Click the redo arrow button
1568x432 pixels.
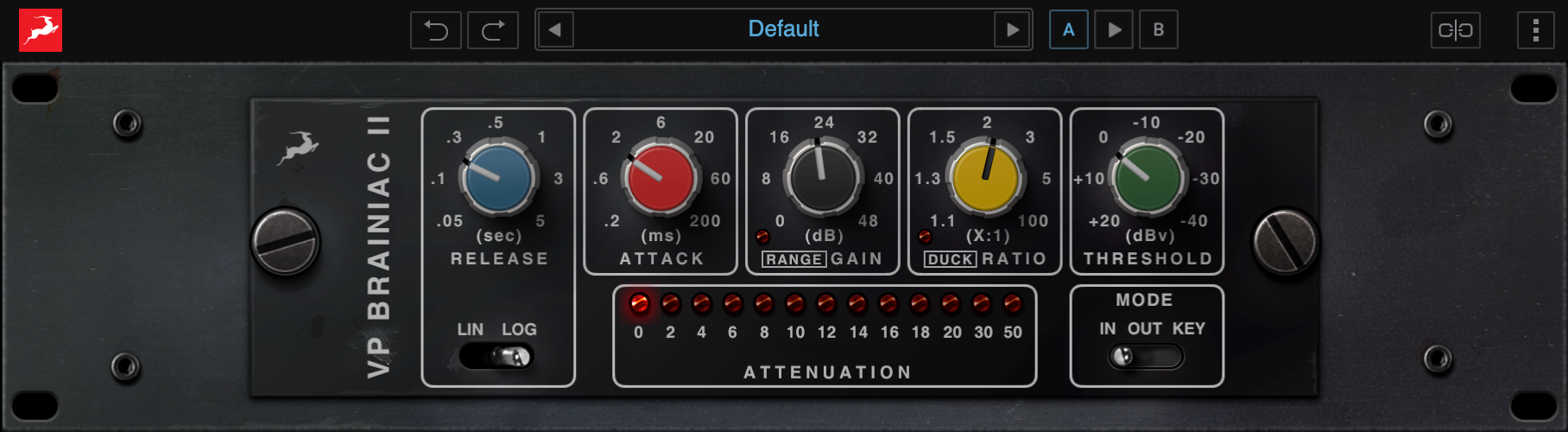pos(493,30)
